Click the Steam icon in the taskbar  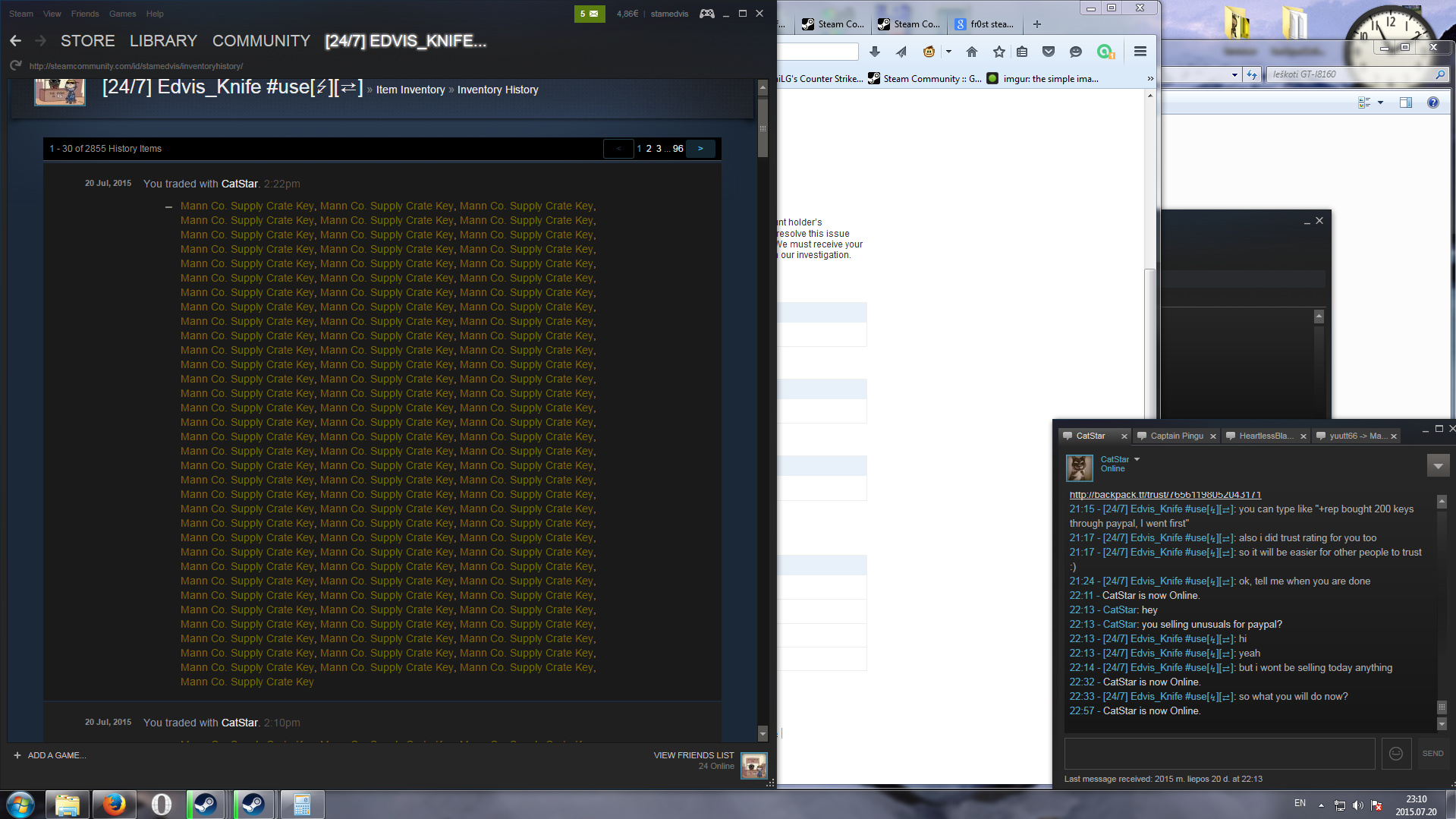(x=205, y=805)
